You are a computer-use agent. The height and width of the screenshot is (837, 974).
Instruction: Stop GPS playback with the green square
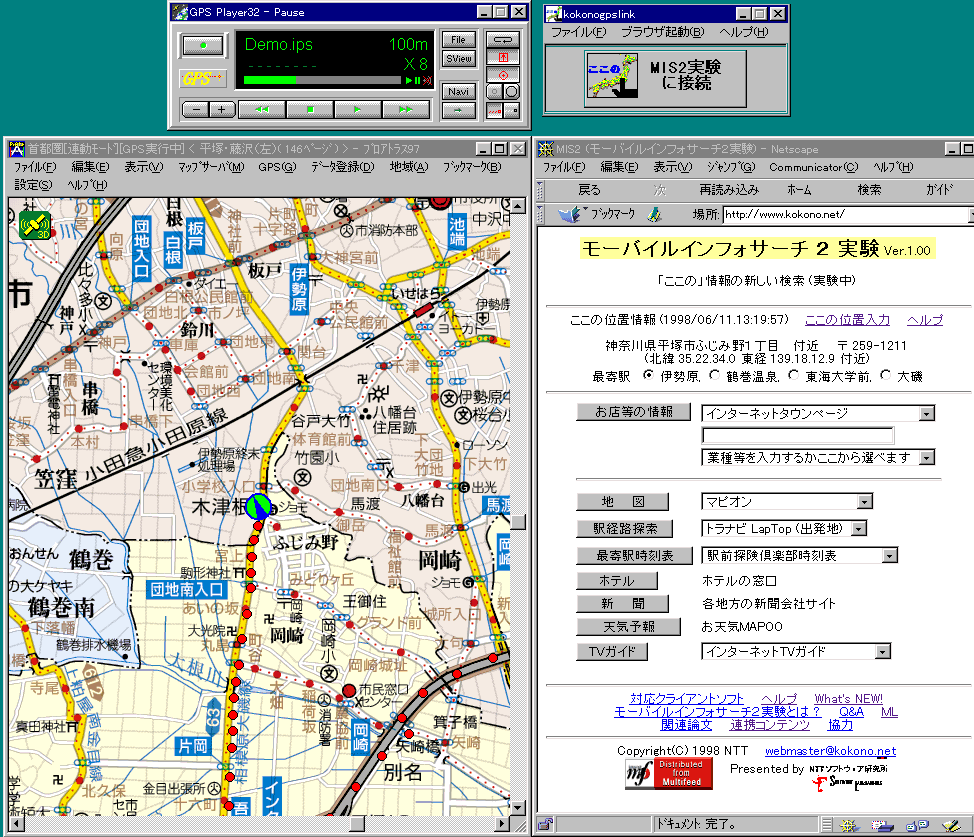click(x=310, y=109)
